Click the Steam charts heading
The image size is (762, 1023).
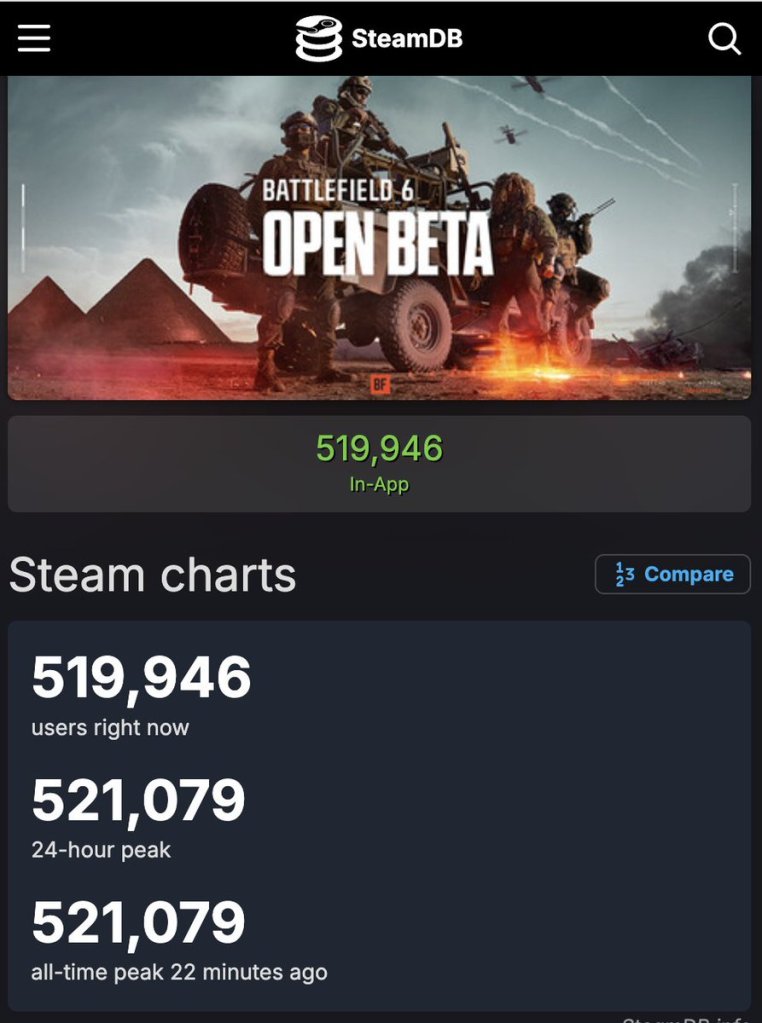tap(153, 575)
